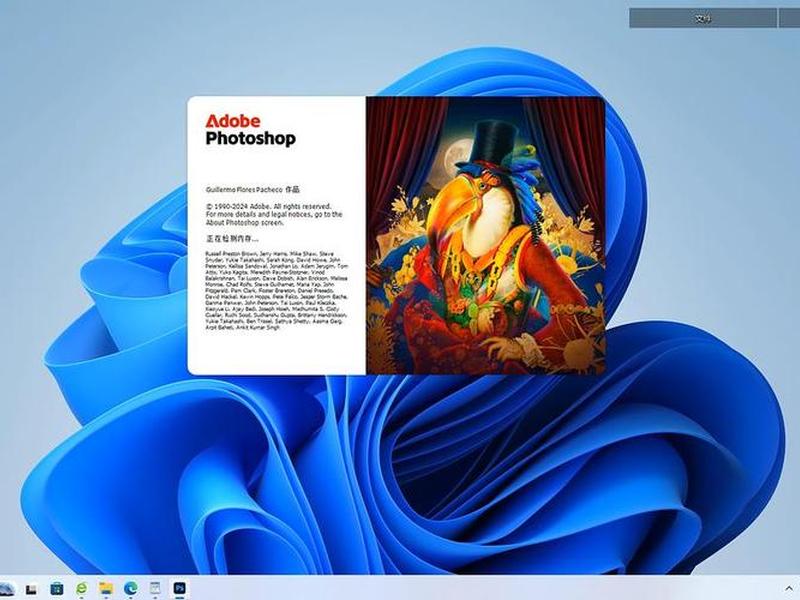800x600 pixels.
Task: Open the white document app icon beside Photoshop
Action: coord(155,588)
